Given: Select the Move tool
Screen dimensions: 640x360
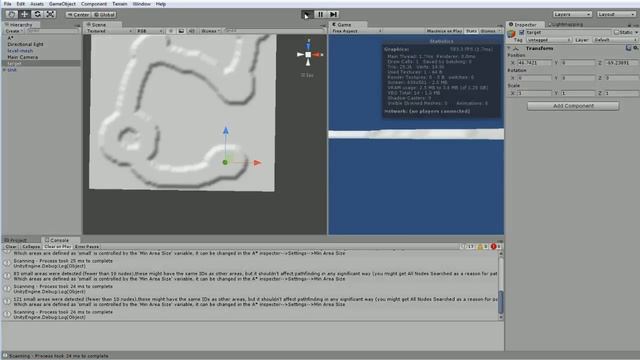Looking at the screenshot, I should coord(24,14).
